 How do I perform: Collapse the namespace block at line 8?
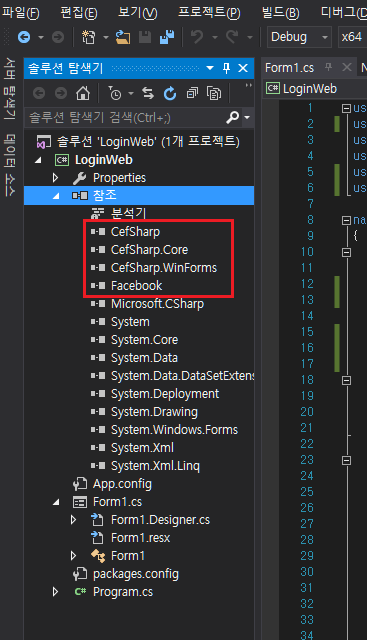pyautogui.click(x=346, y=220)
